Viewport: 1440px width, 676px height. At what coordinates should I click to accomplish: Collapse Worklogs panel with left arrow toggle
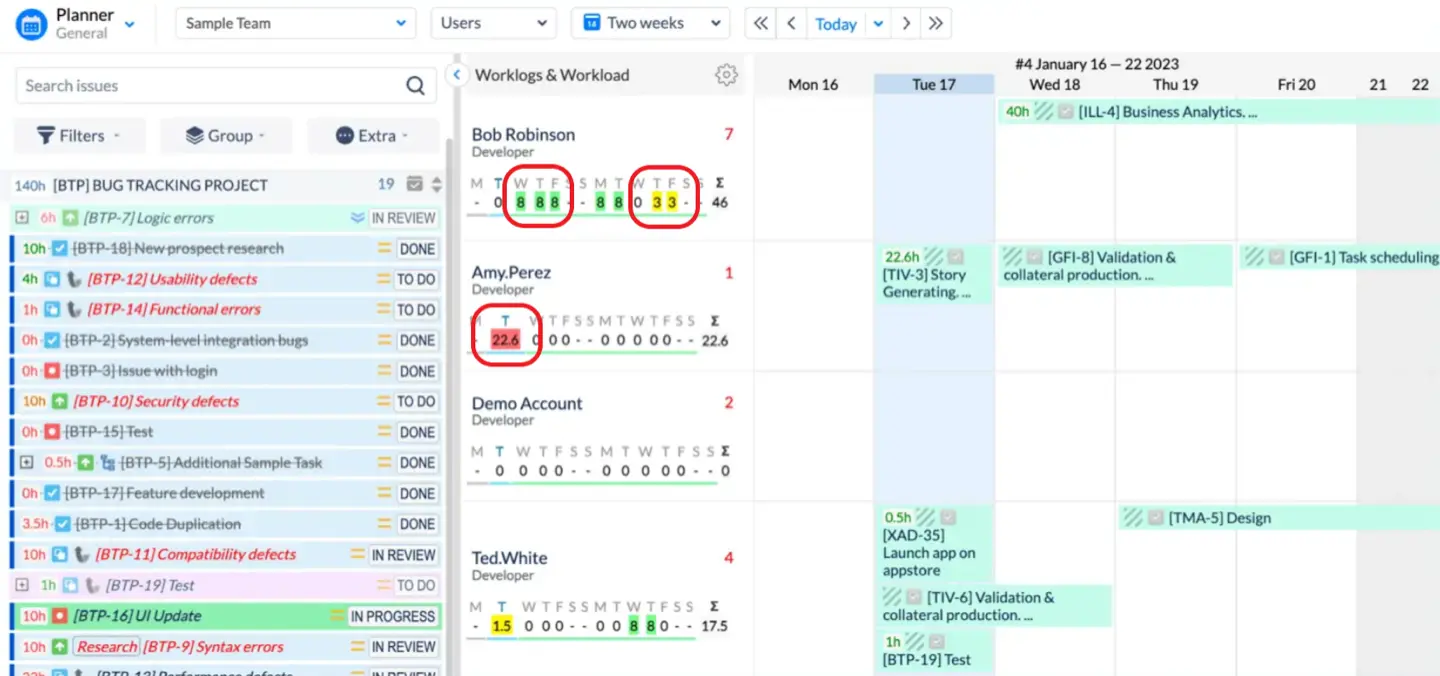tap(456, 74)
